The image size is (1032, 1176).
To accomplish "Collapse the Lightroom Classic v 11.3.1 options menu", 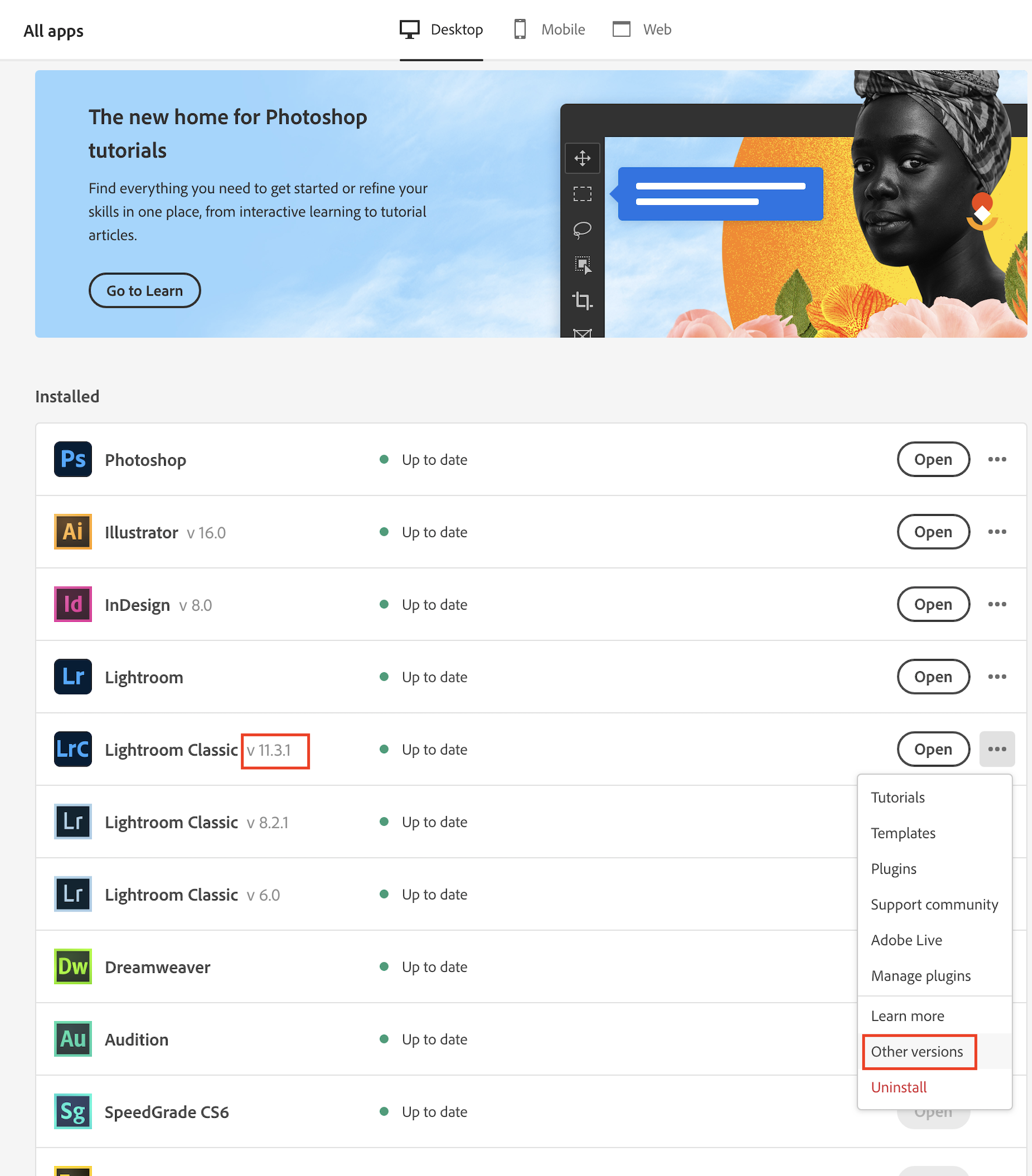I will coord(997,749).
